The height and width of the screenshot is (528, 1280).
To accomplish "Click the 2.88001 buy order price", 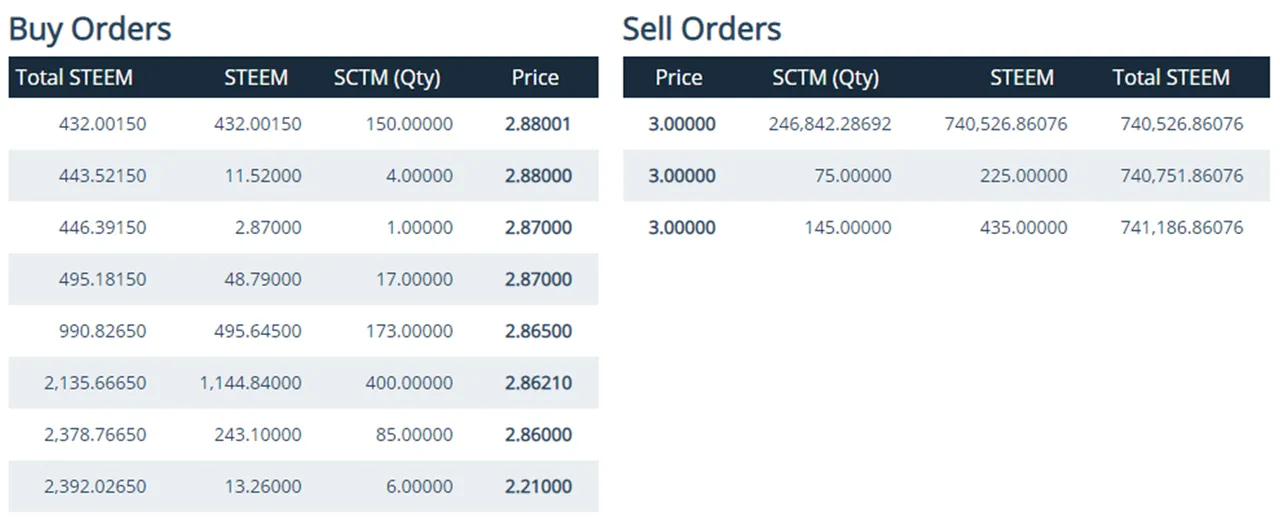I will [x=538, y=125].
